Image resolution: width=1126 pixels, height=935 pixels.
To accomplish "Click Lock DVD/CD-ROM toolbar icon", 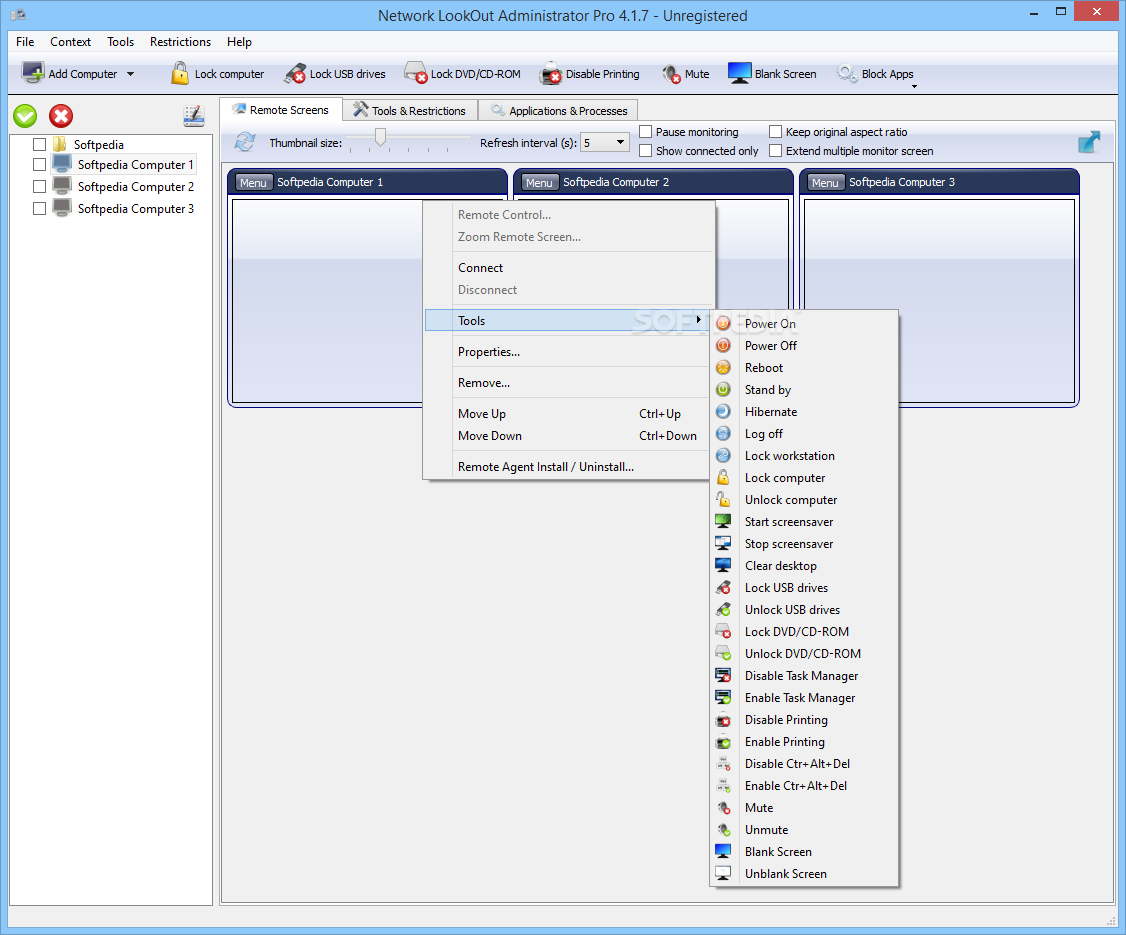I will (x=416, y=73).
